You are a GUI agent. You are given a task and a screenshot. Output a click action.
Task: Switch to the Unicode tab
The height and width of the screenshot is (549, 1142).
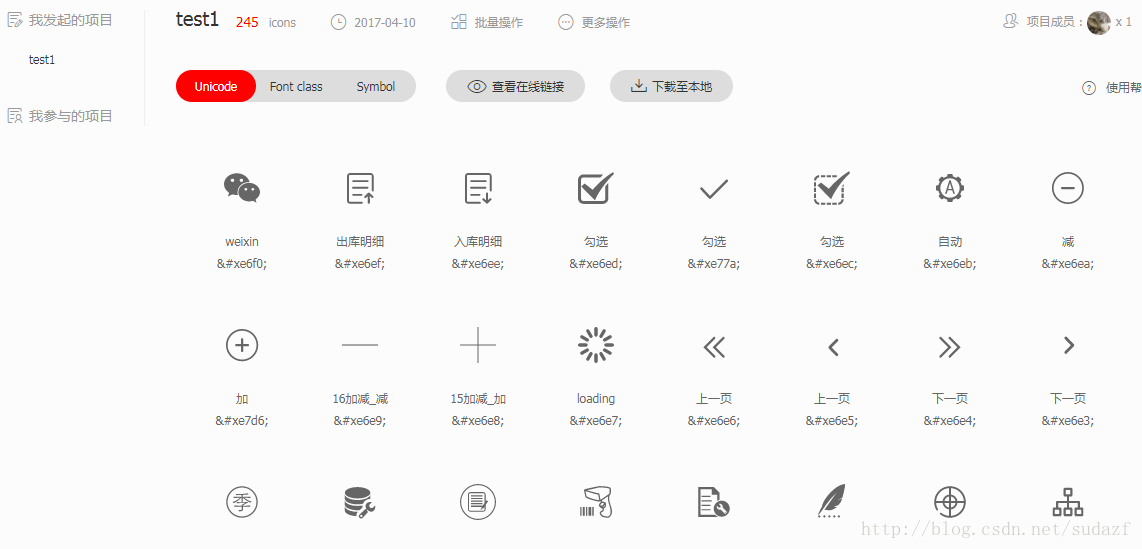click(x=216, y=87)
